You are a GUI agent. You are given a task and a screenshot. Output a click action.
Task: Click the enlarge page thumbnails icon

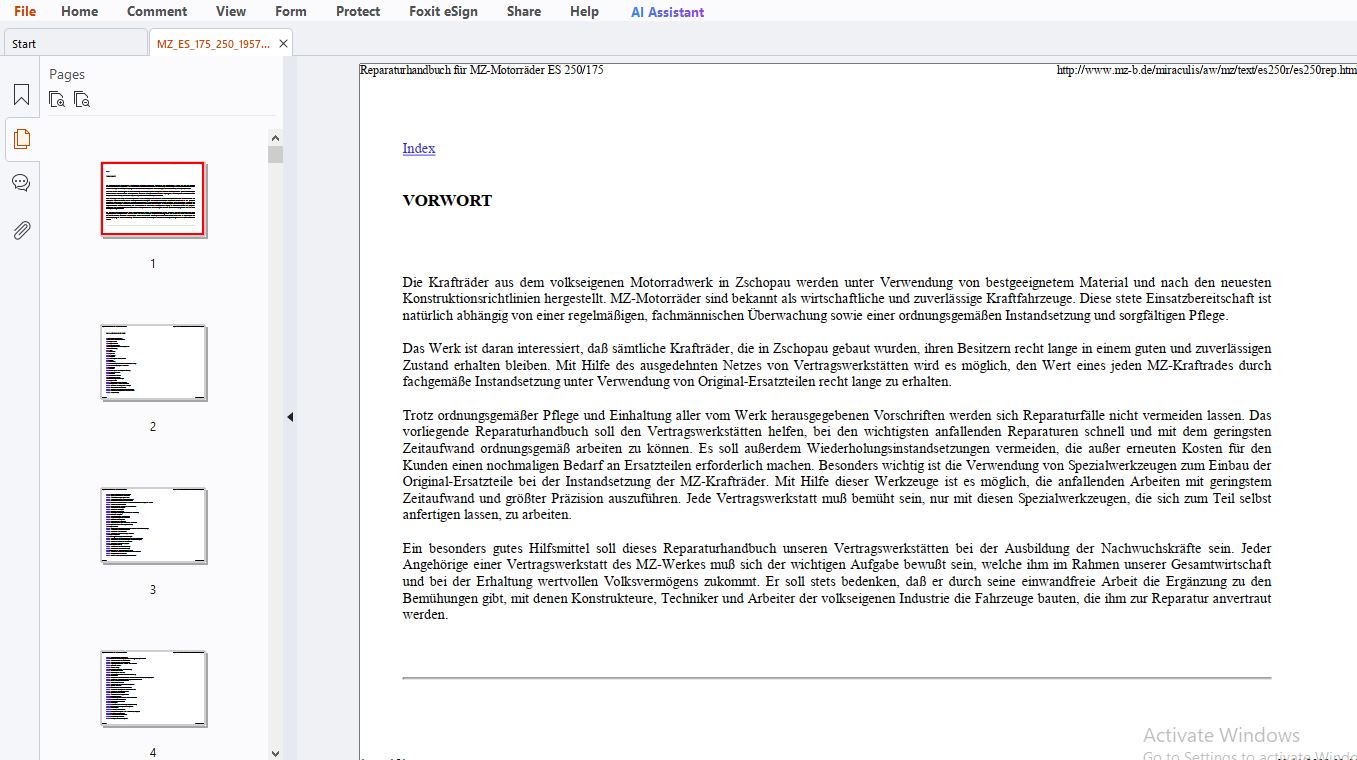57,100
